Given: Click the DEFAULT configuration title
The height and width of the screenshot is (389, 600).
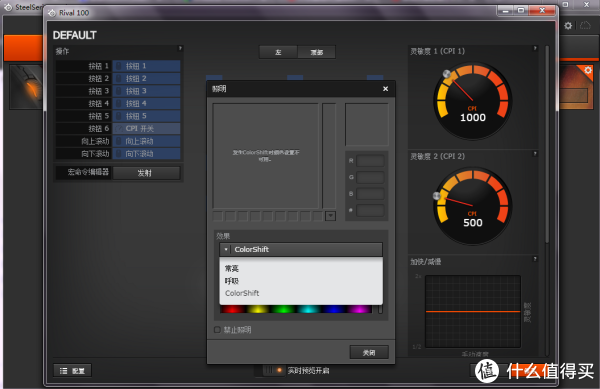Looking at the screenshot, I should coord(75,35).
